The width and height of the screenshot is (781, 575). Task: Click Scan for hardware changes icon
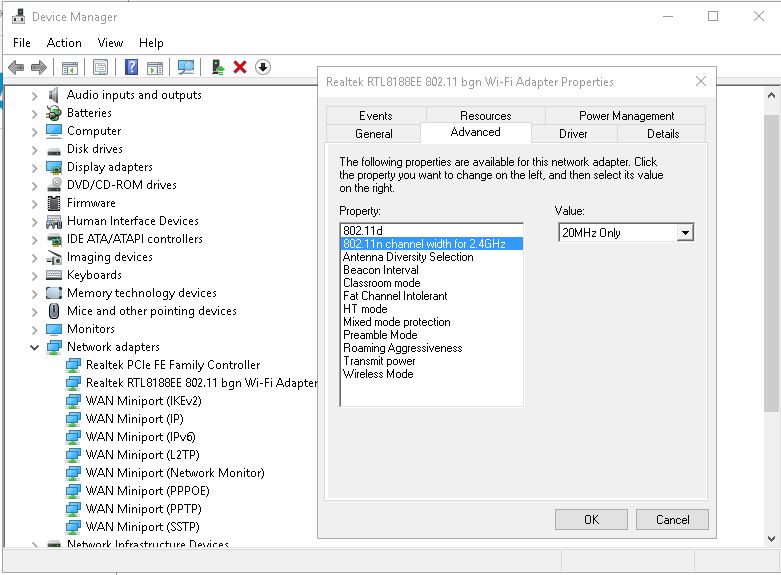click(x=186, y=67)
